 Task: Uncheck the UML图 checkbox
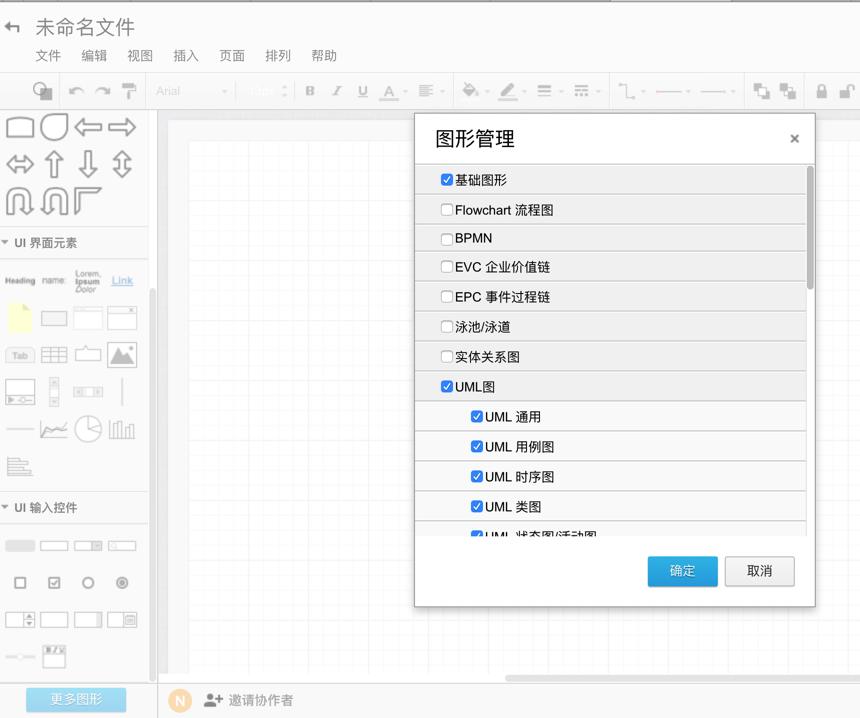[x=447, y=387]
